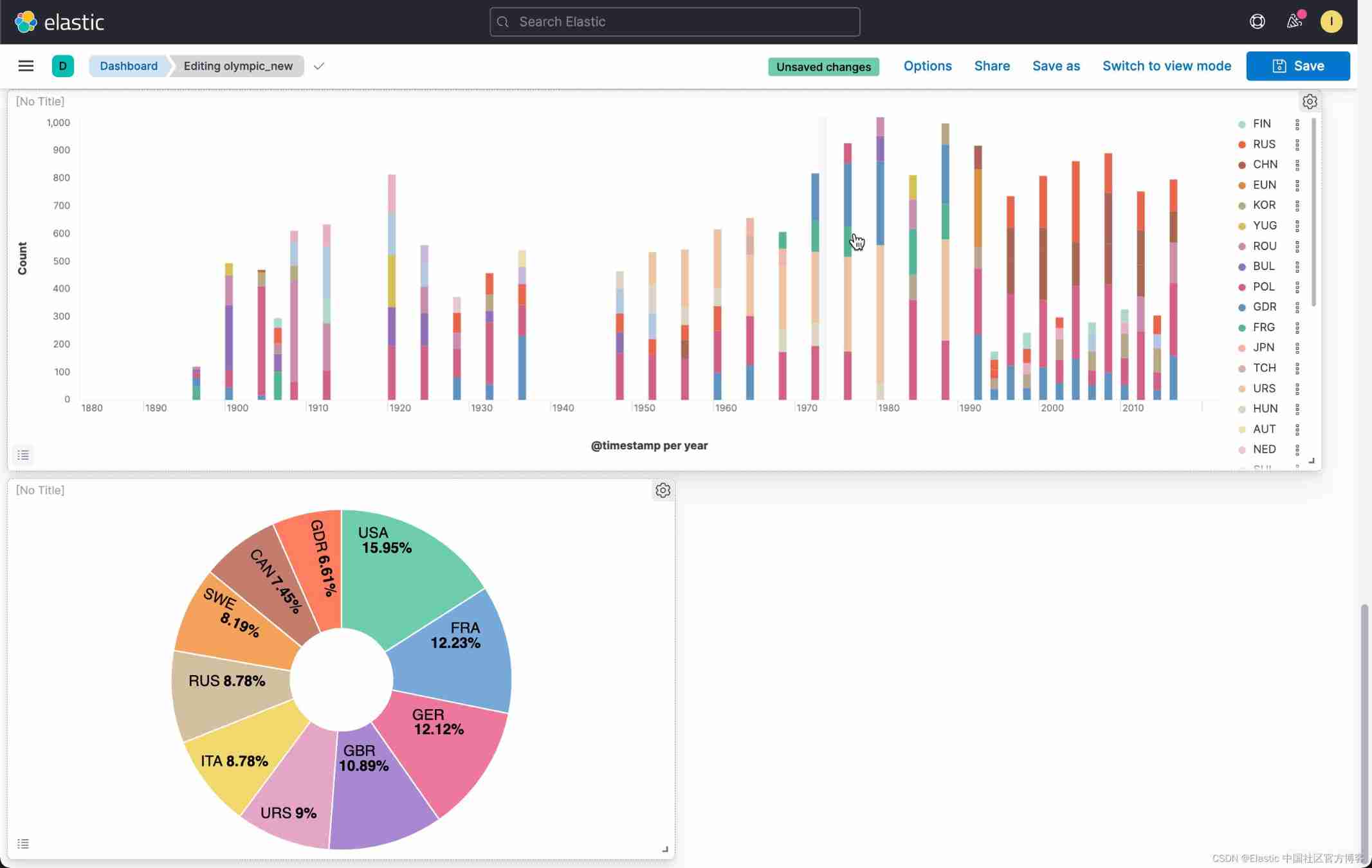
Task: Toggle the bar chart legend list icon
Action: [23, 455]
